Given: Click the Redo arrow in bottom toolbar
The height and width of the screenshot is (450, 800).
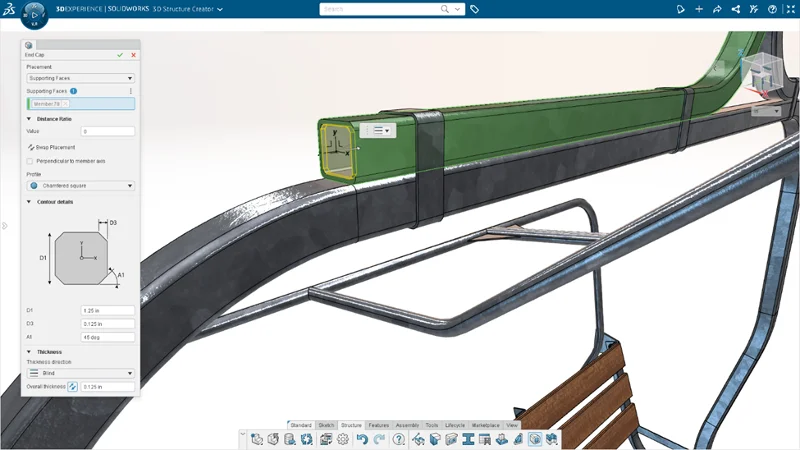Looking at the screenshot, I should point(377,439).
